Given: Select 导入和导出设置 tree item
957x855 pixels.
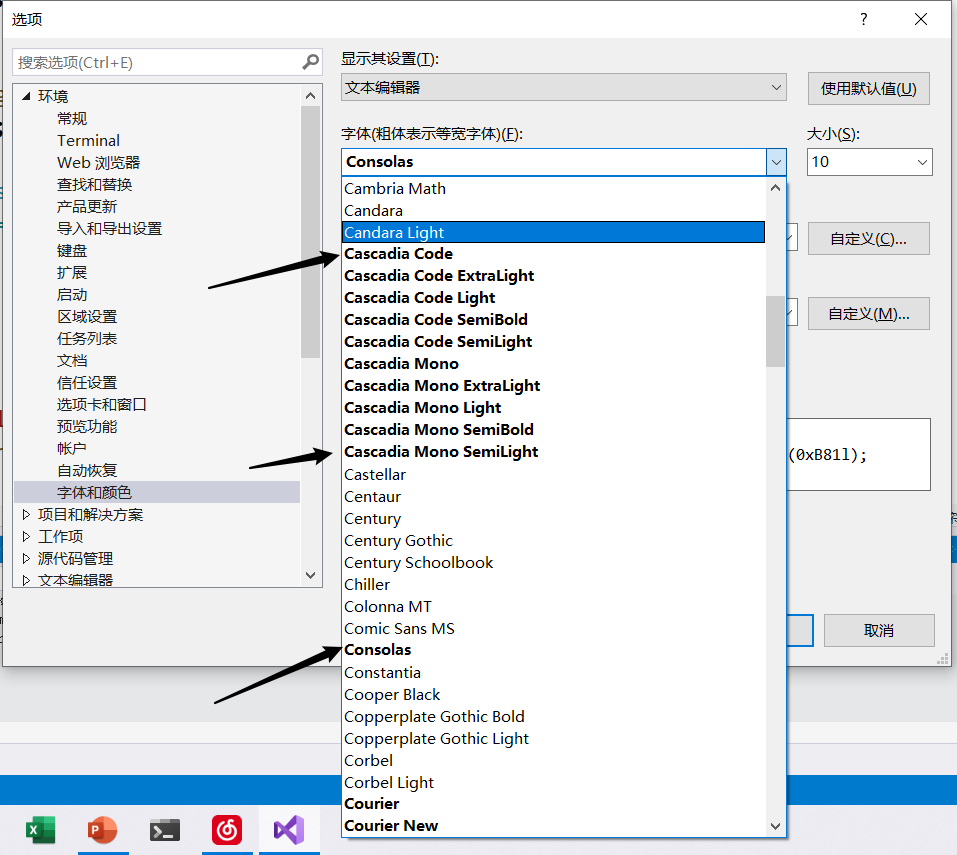Looking at the screenshot, I should pyautogui.click(x=109, y=228).
